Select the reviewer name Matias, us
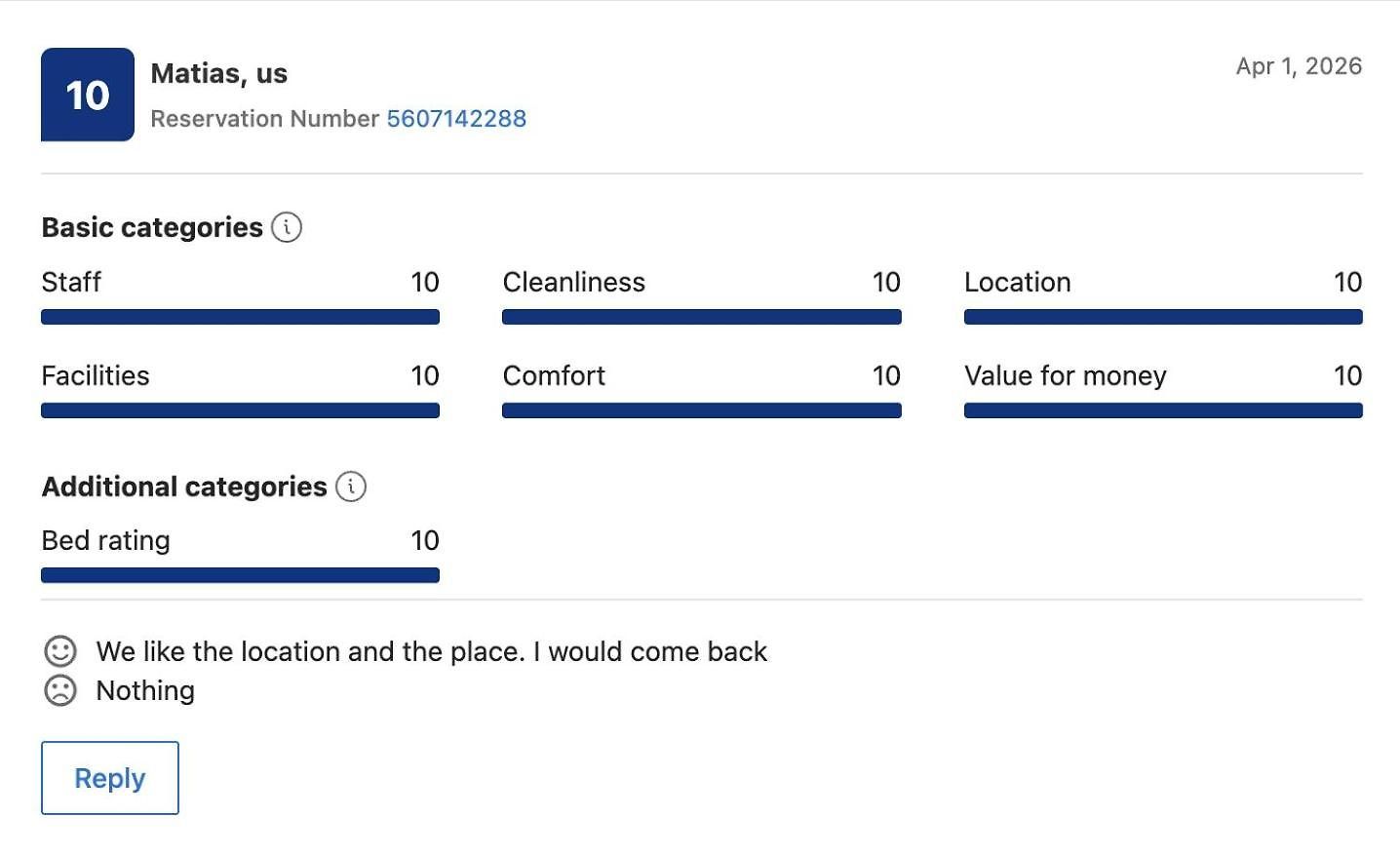The width and height of the screenshot is (1400, 856). 219,74
